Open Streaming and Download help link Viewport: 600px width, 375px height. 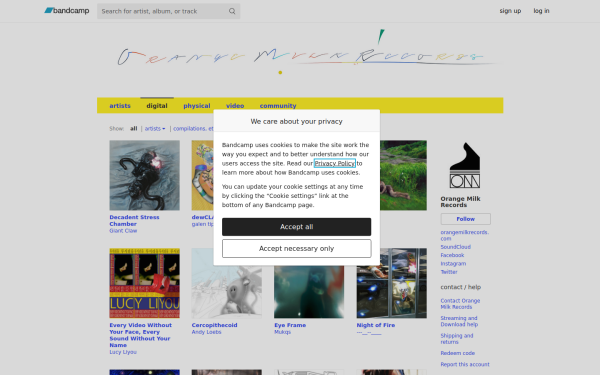(459, 321)
